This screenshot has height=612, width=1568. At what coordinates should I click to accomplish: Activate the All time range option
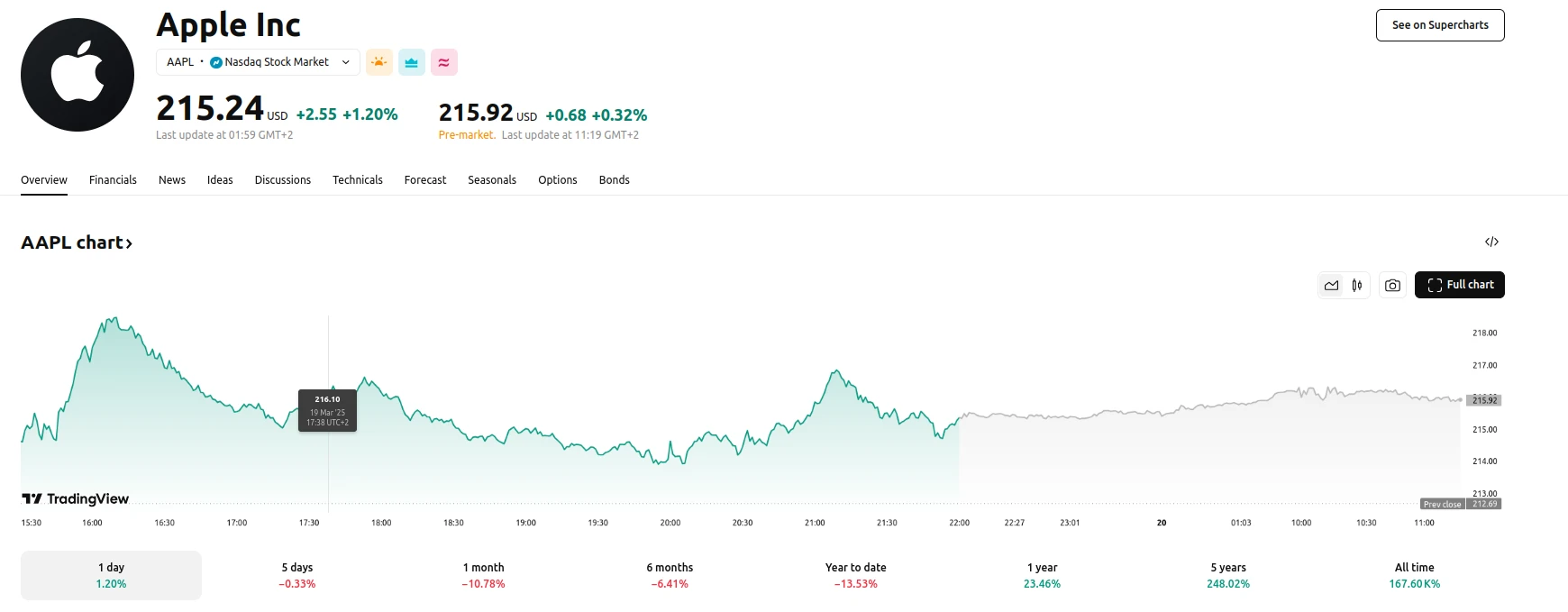(1415, 574)
